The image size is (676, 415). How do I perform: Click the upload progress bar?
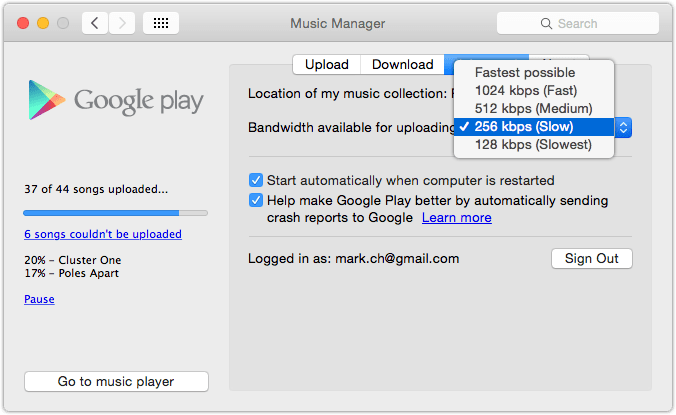click(116, 213)
